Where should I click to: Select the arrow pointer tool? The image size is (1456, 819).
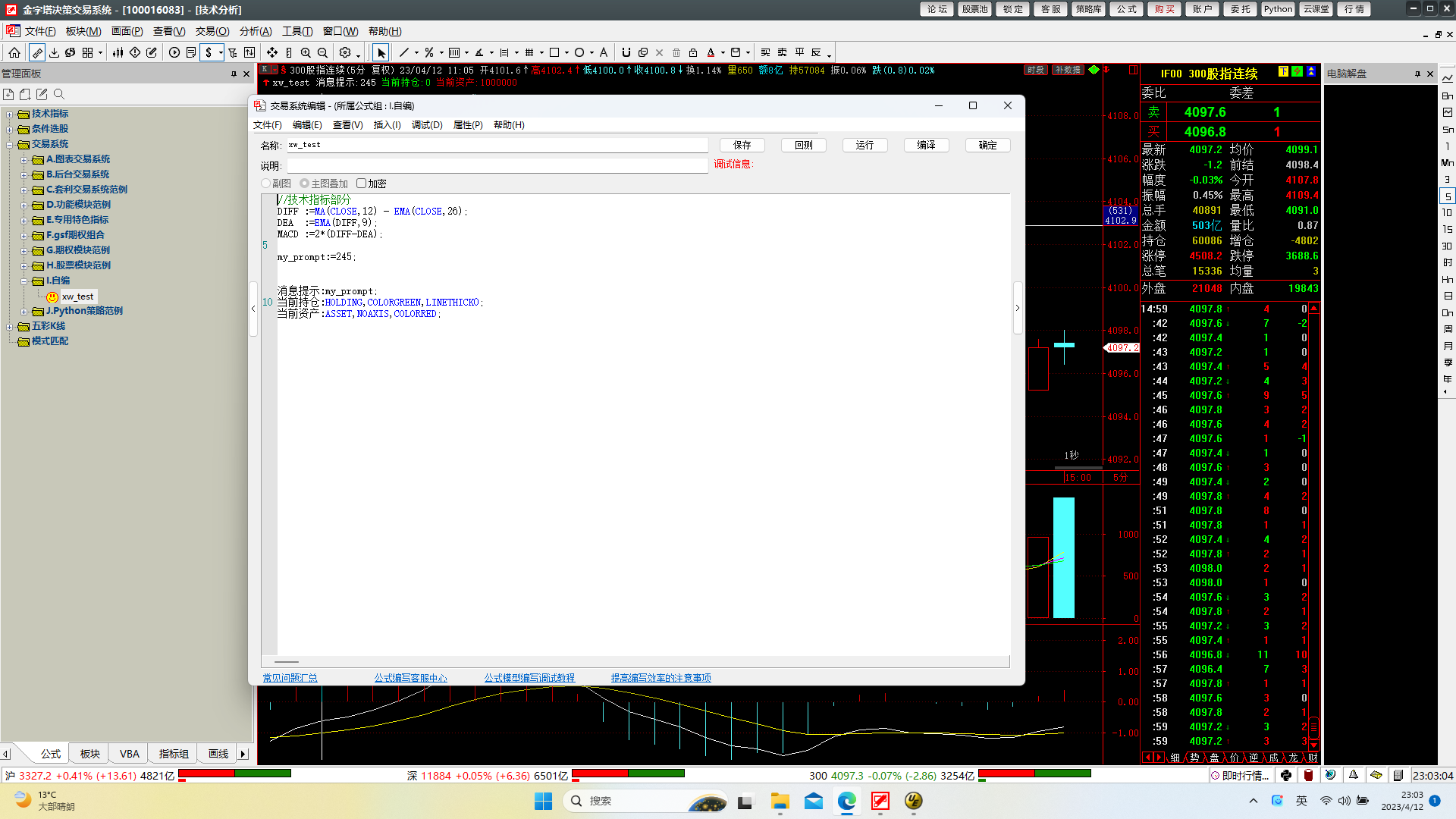pyautogui.click(x=381, y=52)
